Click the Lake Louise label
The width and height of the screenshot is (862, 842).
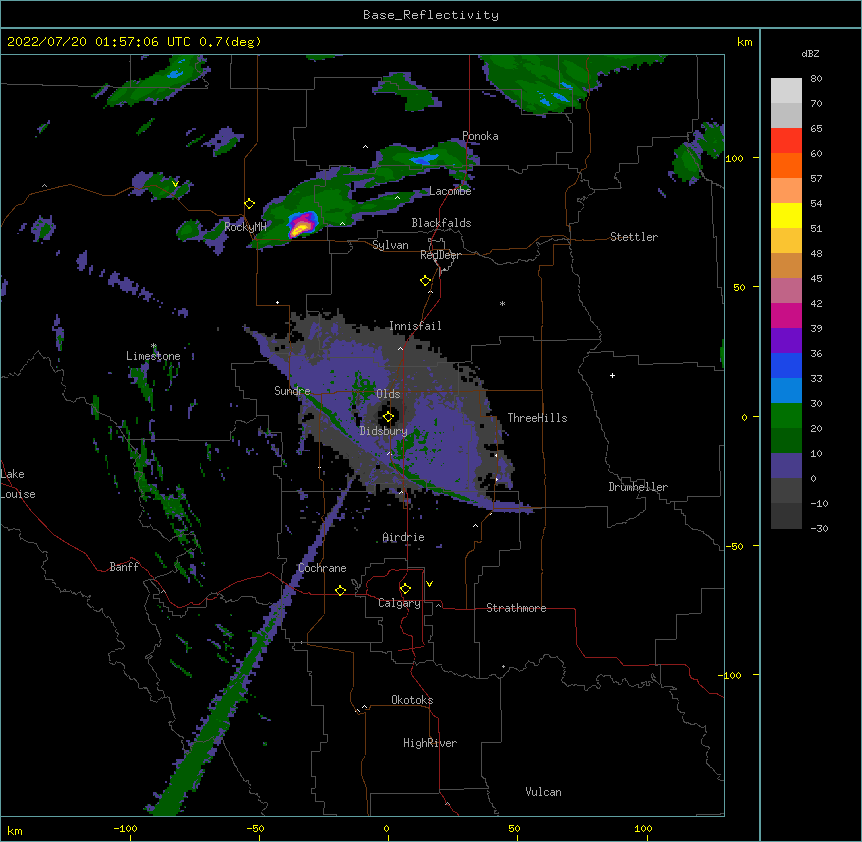(x=18, y=484)
